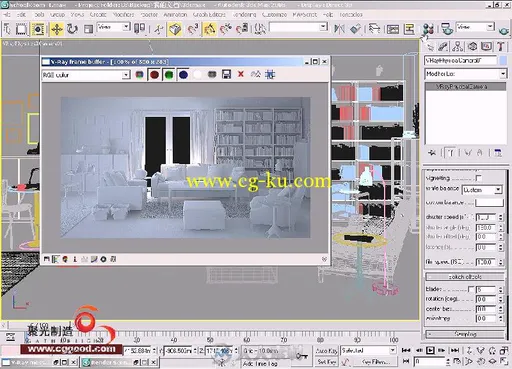This screenshot has width=512, height=369.
Task: Toggle the spinner snap button
Action: click(x=242, y=29)
